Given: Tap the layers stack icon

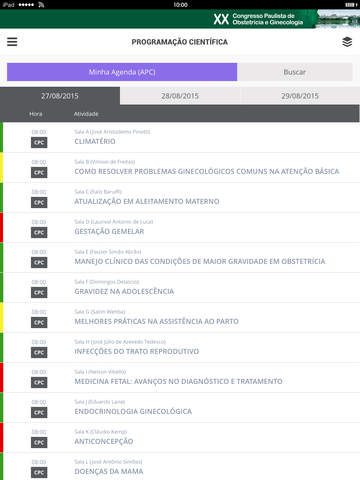Looking at the screenshot, I should [x=347, y=42].
